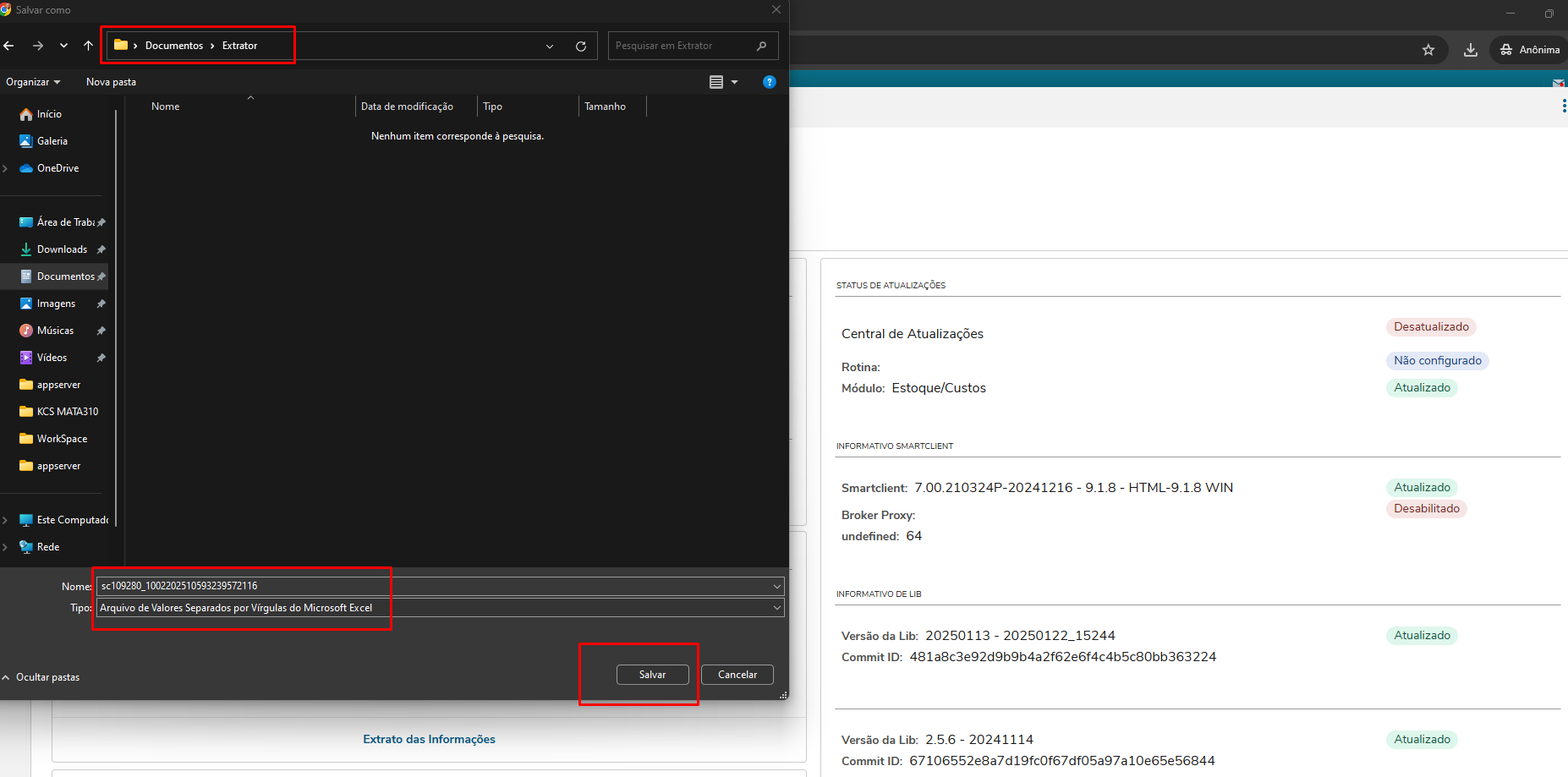Screen dimensions: 1568x777
Task: Select OneDrive in navigation pane
Action: pos(58,168)
